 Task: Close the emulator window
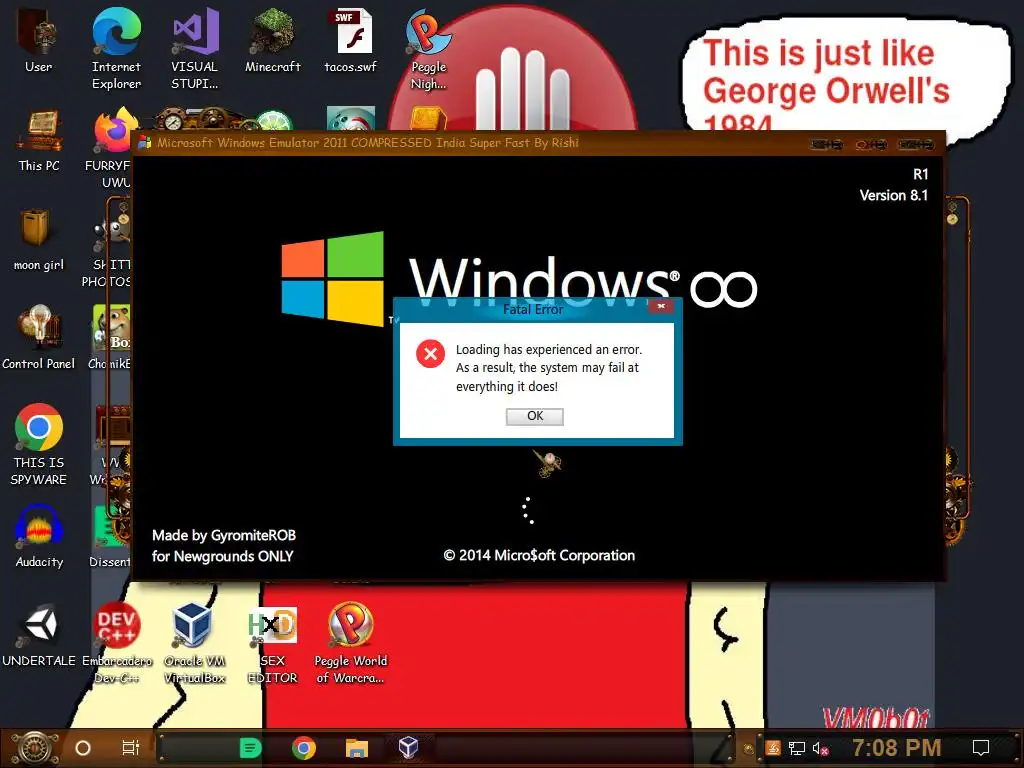coord(915,144)
